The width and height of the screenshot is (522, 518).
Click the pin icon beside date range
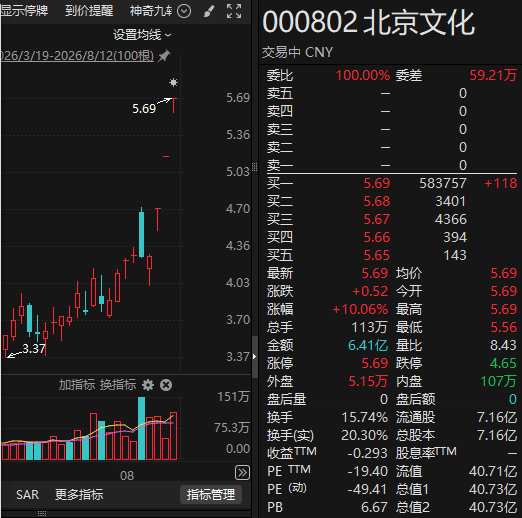pyautogui.click(x=164, y=55)
